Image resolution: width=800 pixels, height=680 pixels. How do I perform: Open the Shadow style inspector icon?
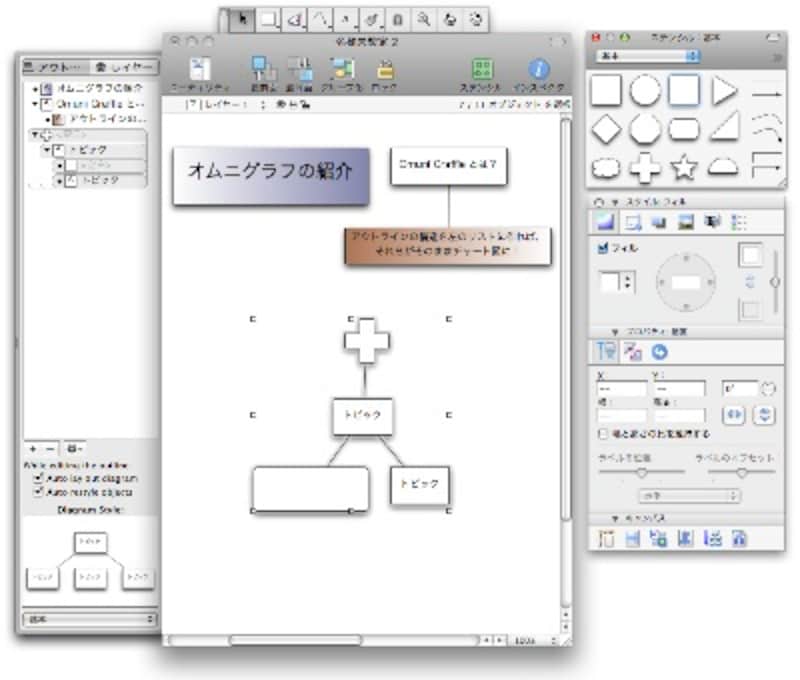tap(659, 222)
